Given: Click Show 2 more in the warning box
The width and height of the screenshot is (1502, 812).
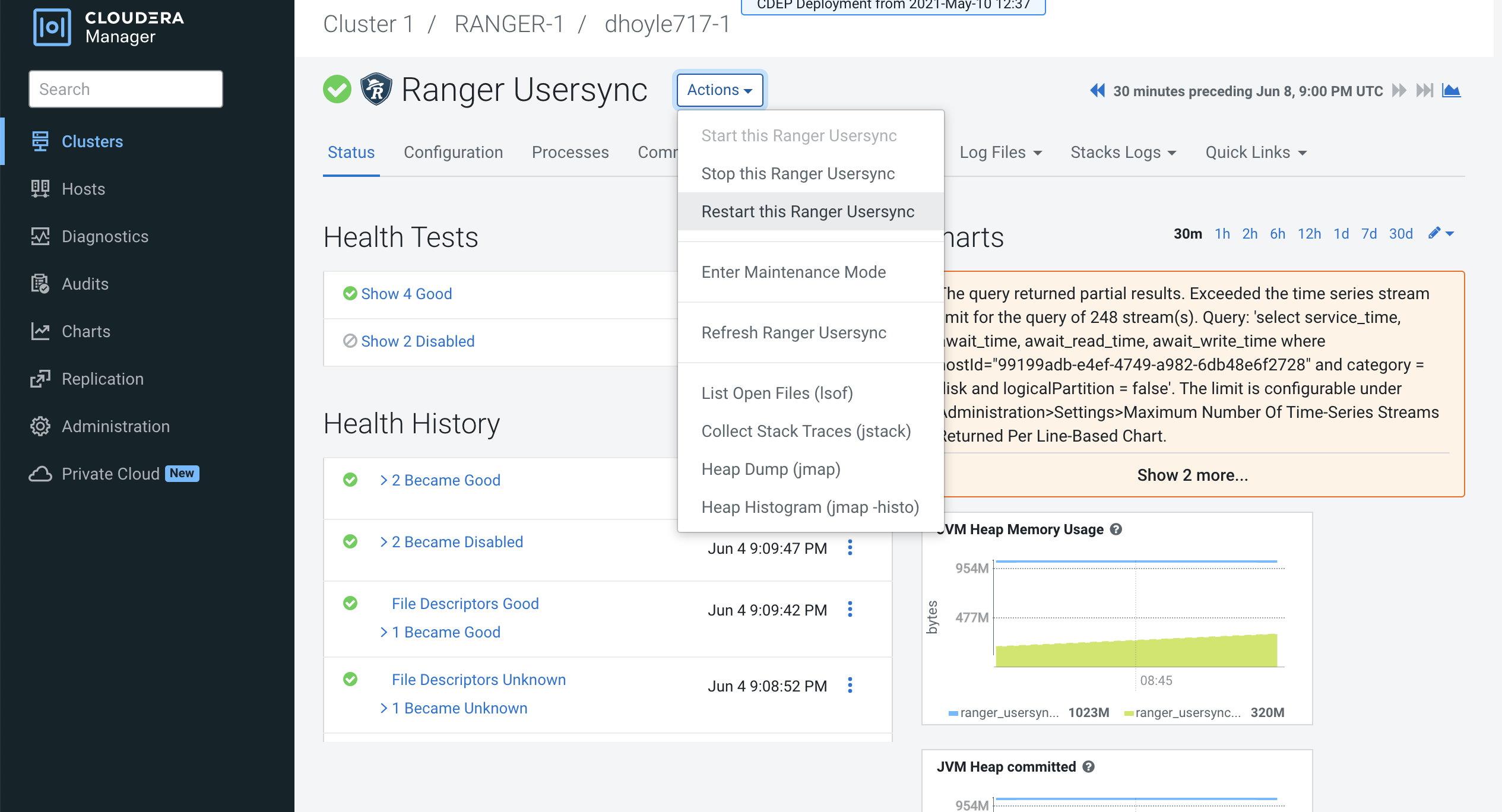Looking at the screenshot, I should 1192,475.
